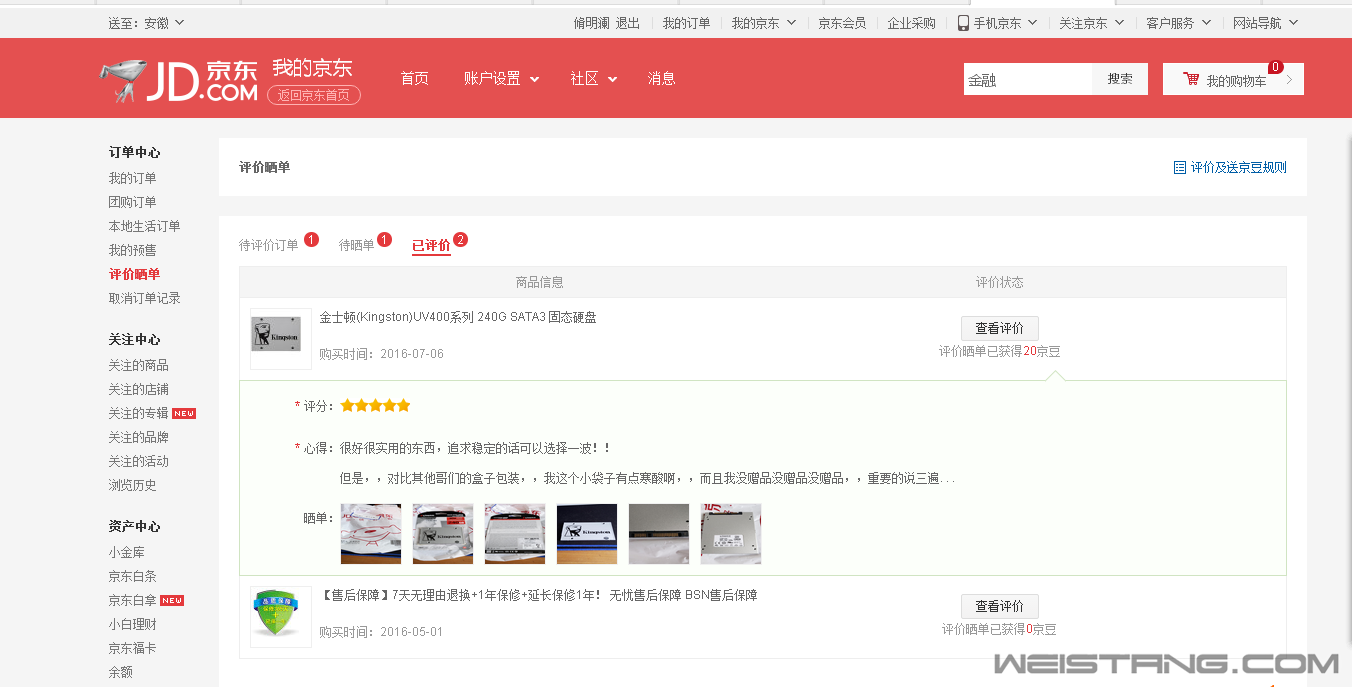Click the five-star rating stars
This screenshot has width=1352, height=687.
(x=375, y=406)
